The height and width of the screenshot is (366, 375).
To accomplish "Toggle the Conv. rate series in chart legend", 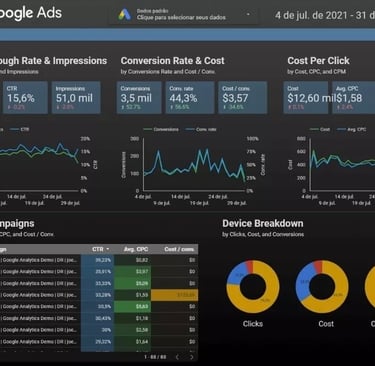I will 201,129.
